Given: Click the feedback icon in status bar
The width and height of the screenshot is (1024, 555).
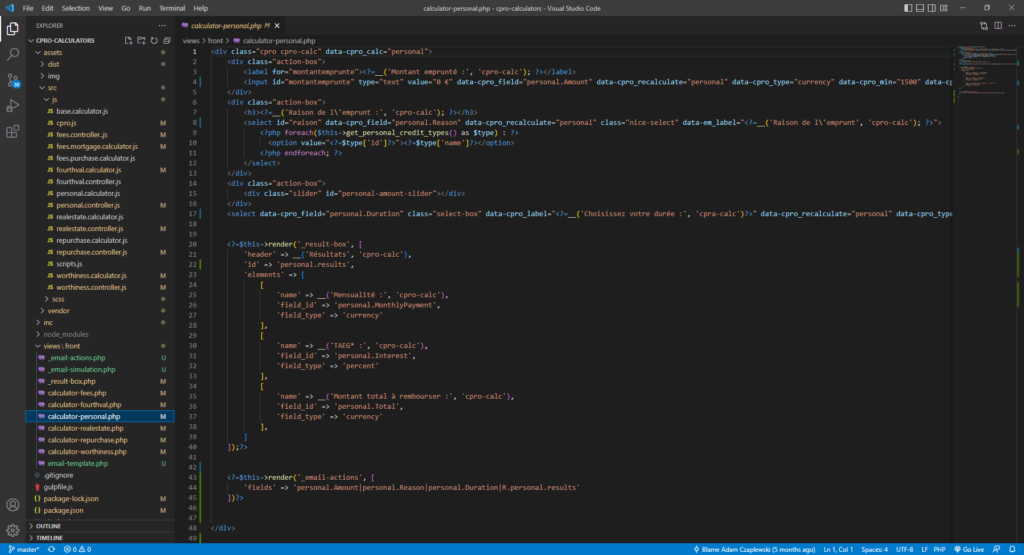Looking at the screenshot, I should [997, 549].
